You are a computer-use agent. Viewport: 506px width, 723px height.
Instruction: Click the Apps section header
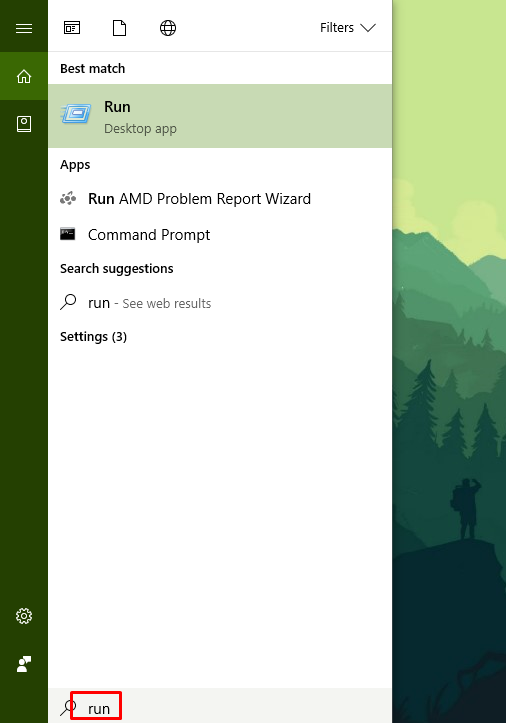75,165
